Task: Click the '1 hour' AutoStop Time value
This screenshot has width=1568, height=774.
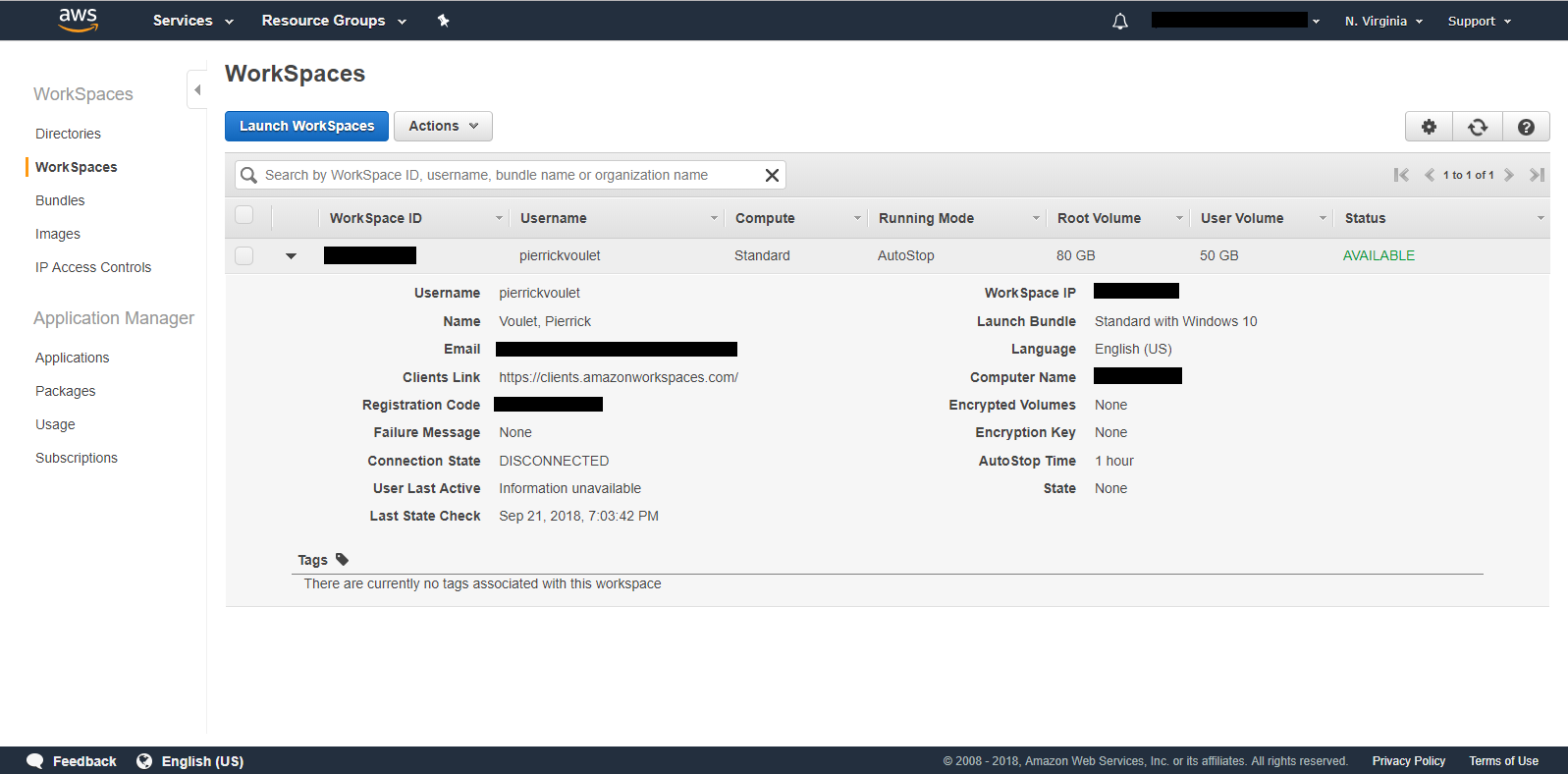Action: [1114, 461]
